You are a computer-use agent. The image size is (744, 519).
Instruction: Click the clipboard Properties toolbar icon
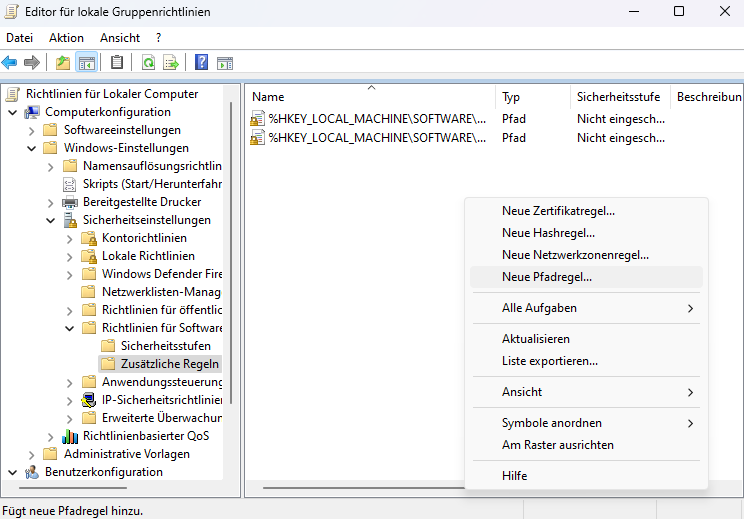(x=117, y=62)
